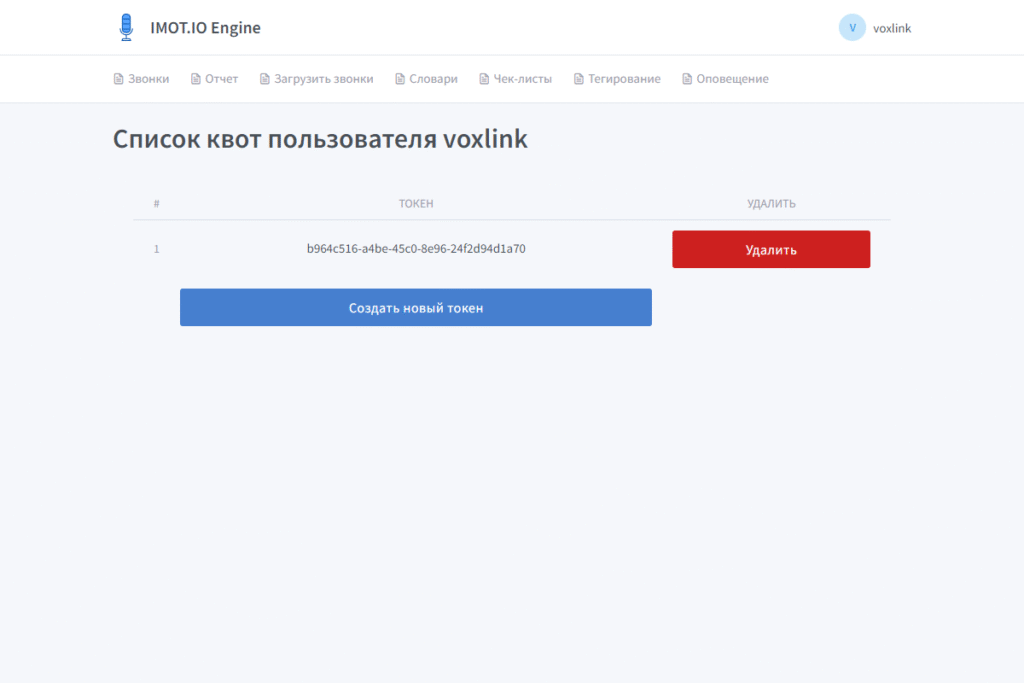Click the icon next to Загрузить звонки

coord(265,79)
